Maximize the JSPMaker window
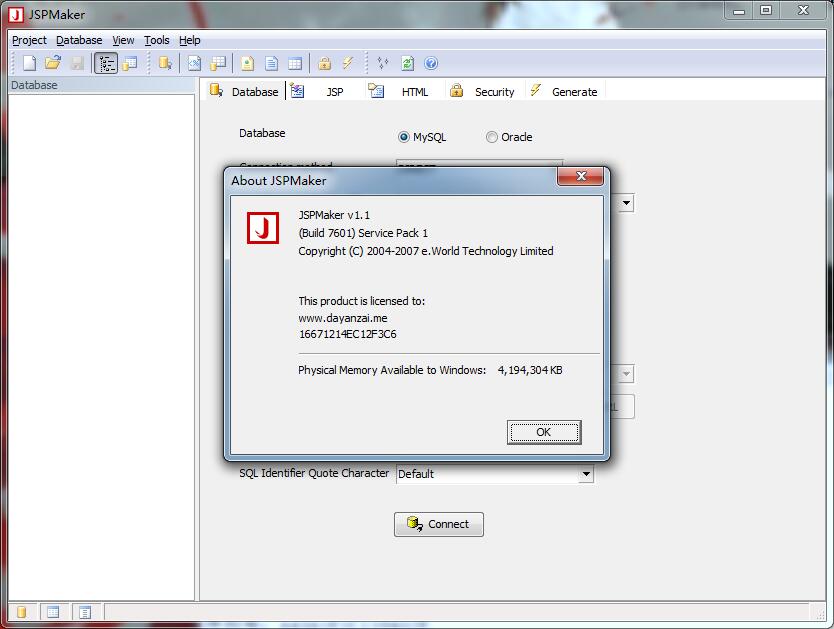Screen dimensions: 834x629 point(766,11)
